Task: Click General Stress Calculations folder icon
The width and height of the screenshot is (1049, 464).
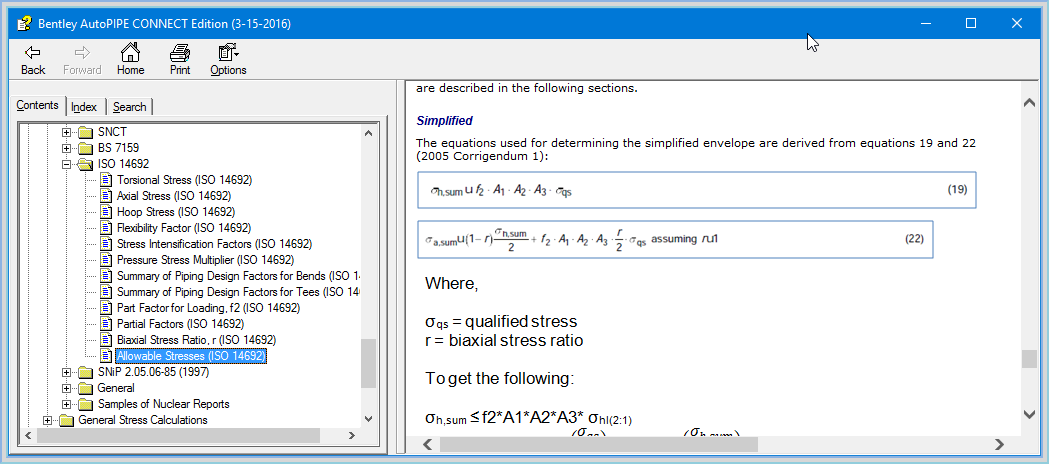Action: tap(66, 420)
